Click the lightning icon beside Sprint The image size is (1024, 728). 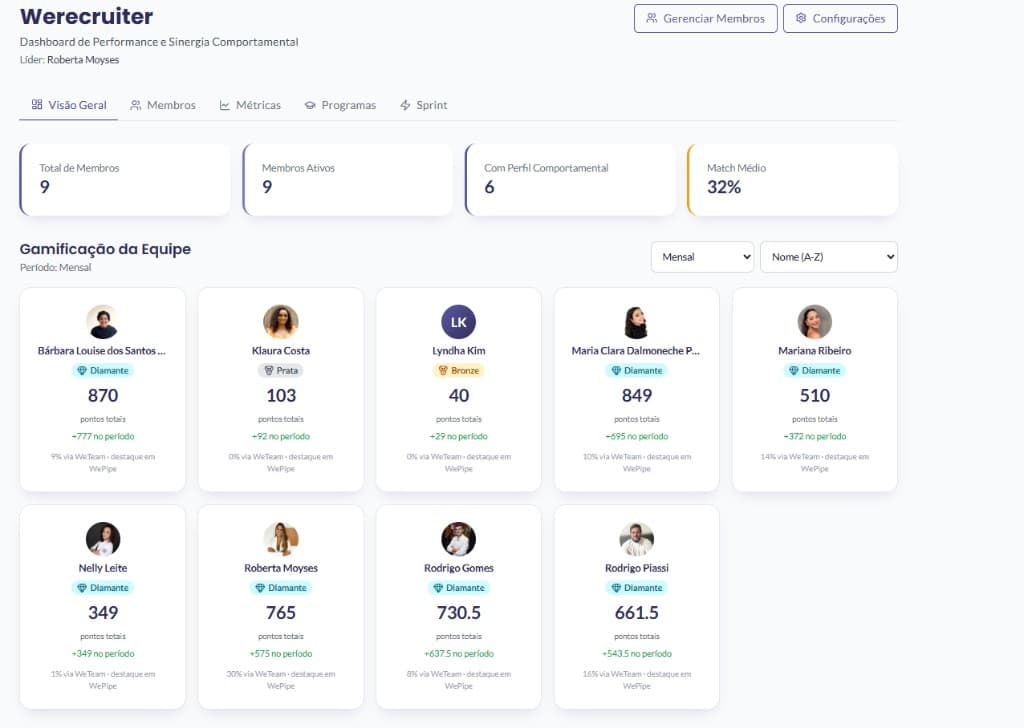[405, 105]
